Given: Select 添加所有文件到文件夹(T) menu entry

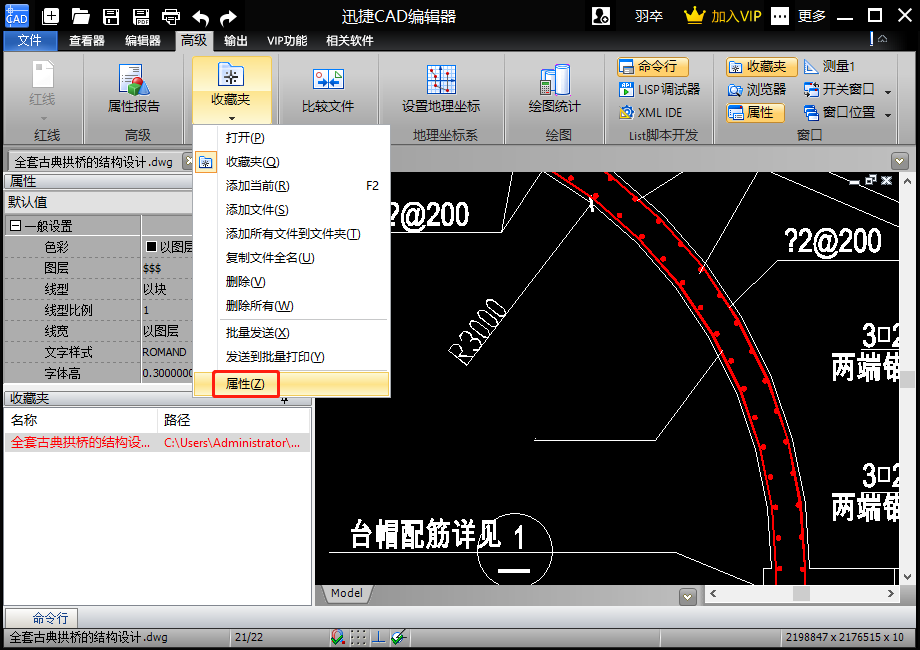Looking at the screenshot, I should (x=292, y=233).
